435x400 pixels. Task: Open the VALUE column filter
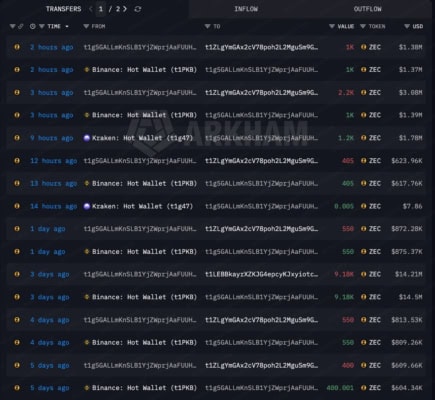click(332, 26)
